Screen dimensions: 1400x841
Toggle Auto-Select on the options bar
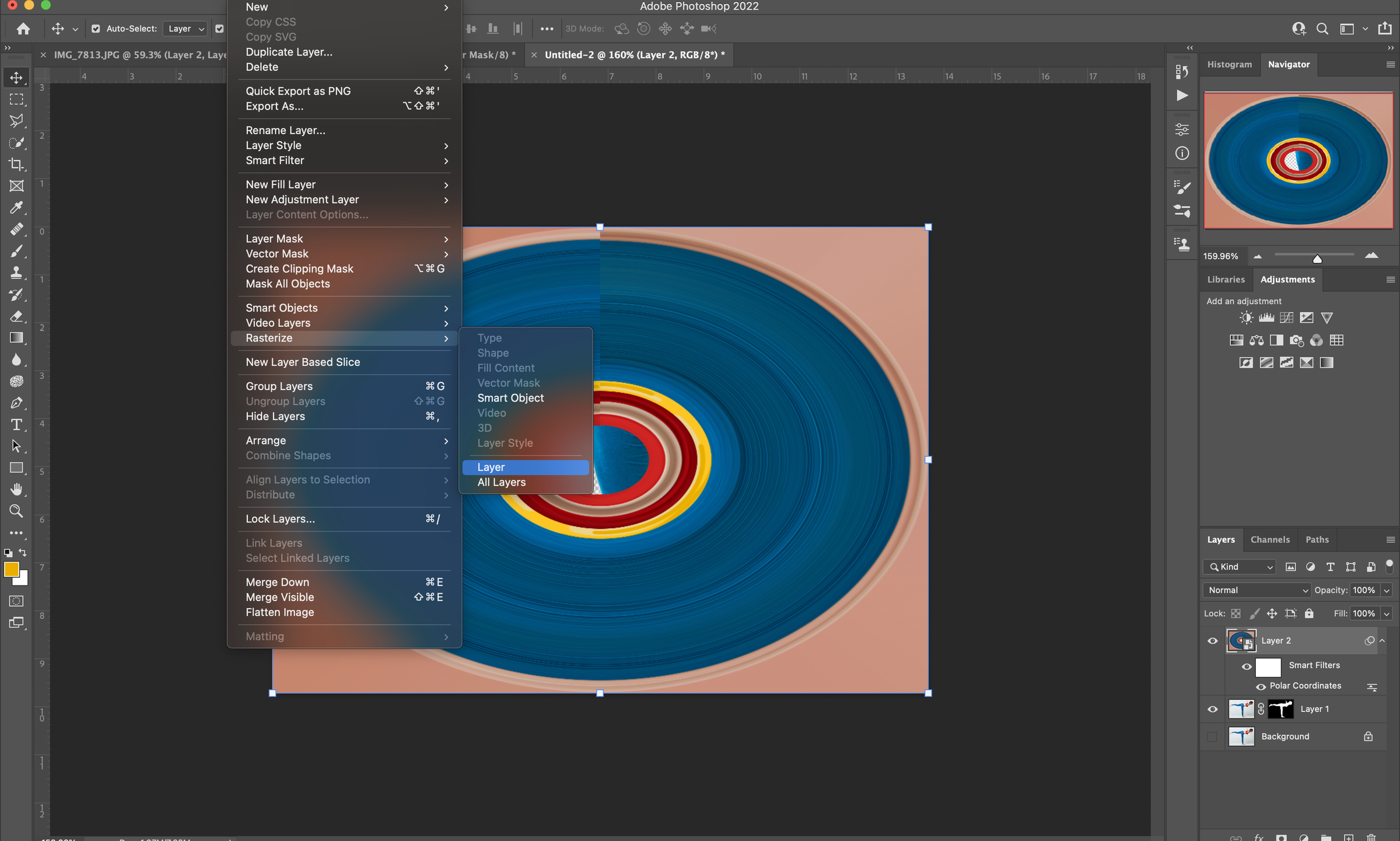coord(95,28)
